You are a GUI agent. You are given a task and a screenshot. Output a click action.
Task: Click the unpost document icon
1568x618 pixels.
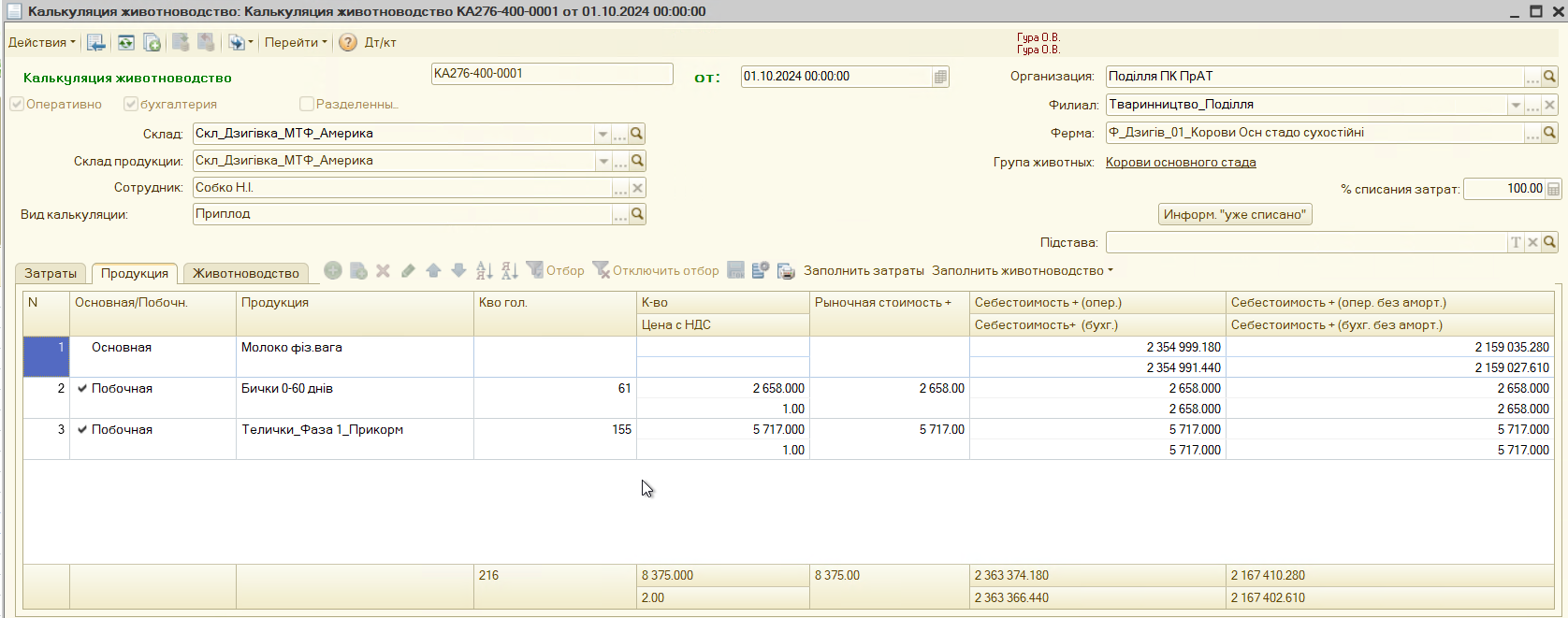point(206,43)
